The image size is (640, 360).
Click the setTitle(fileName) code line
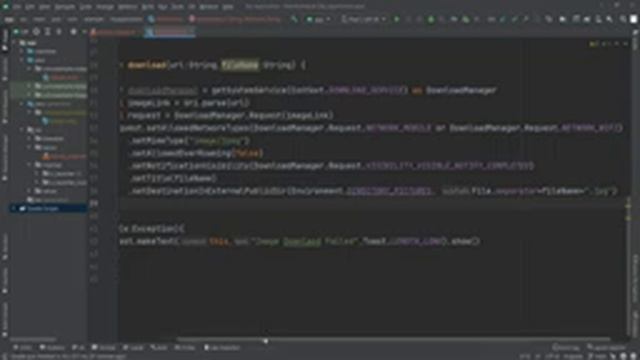[x=173, y=178]
